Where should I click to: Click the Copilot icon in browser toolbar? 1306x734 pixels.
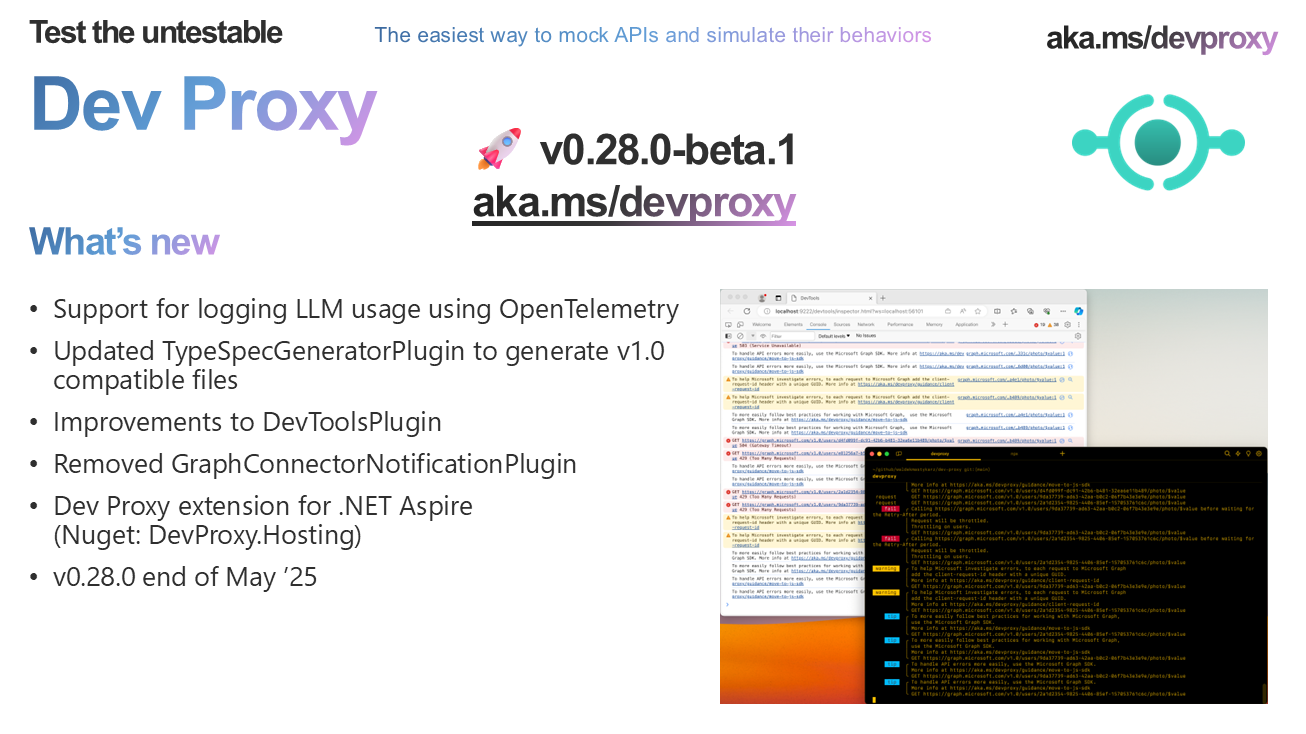1078,311
